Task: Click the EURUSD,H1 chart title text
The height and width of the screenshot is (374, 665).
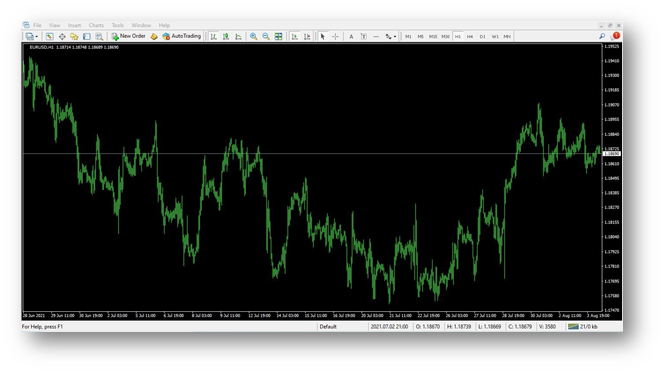Action: (x=42, y=47)
